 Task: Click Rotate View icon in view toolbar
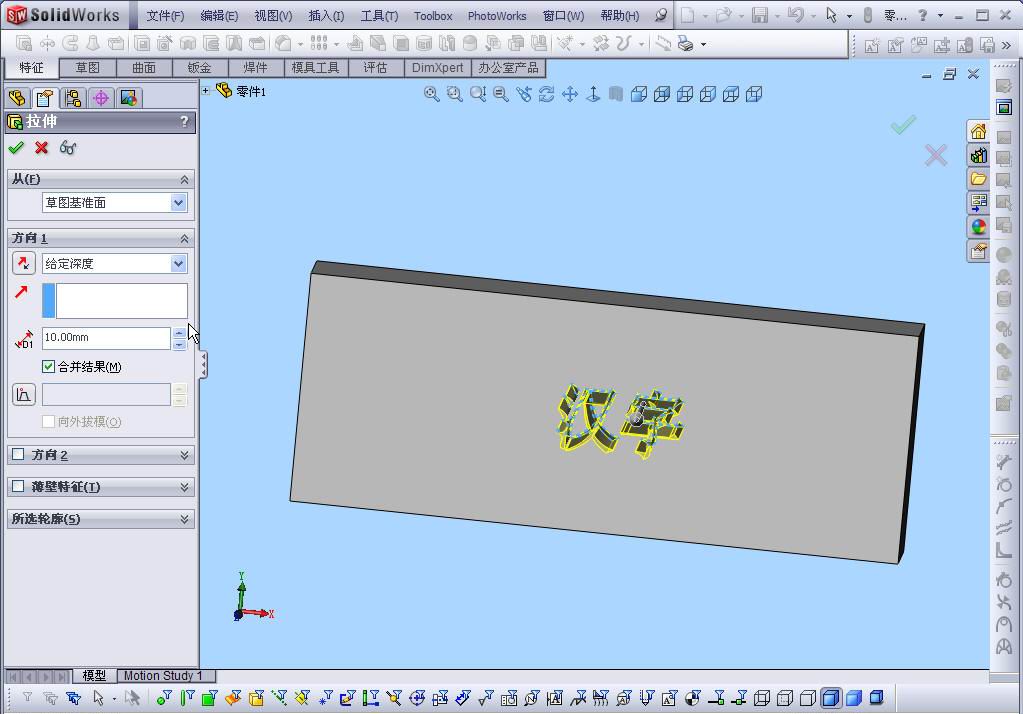(547, 94)
